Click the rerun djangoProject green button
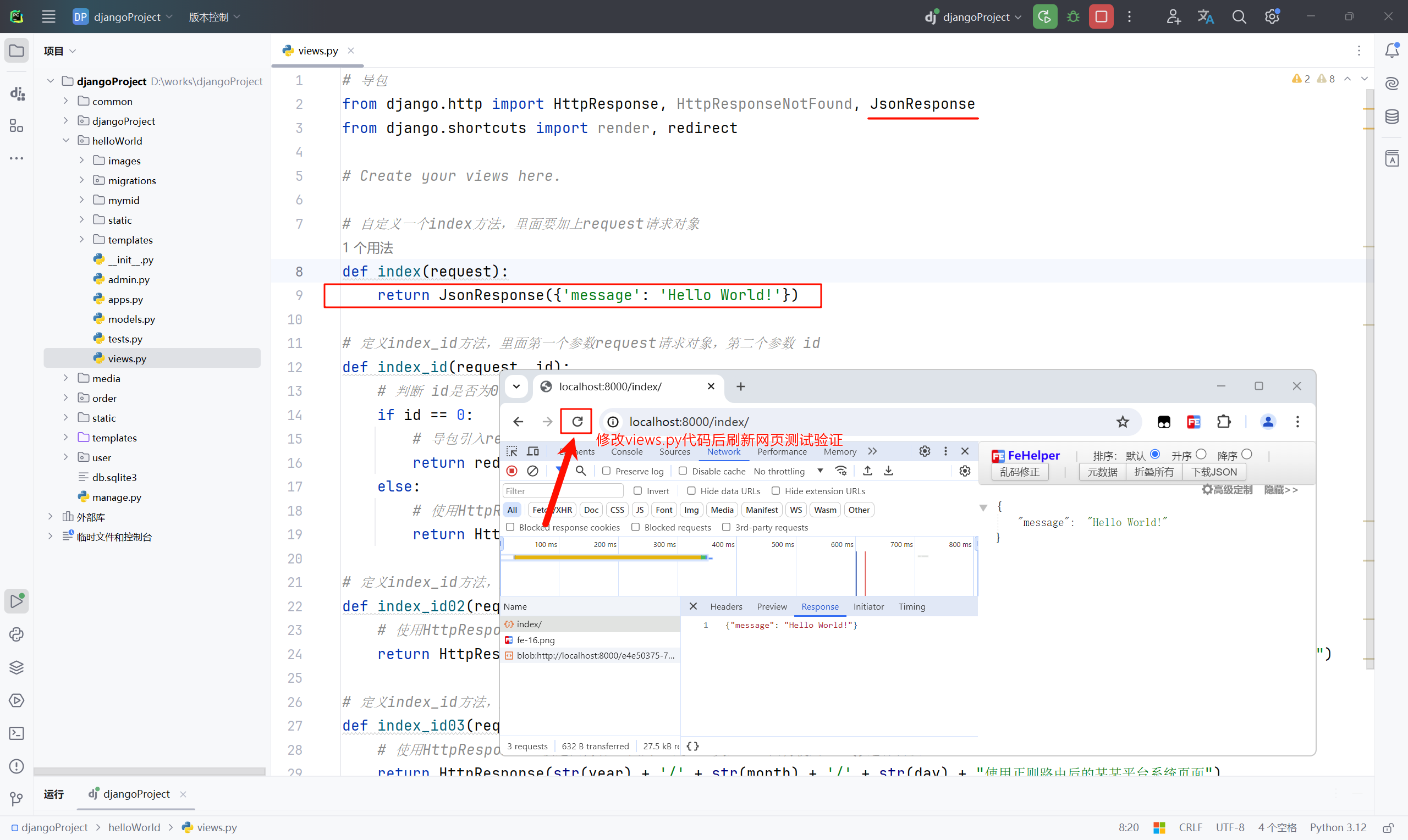1408x840 pixels. (1044, 16)
